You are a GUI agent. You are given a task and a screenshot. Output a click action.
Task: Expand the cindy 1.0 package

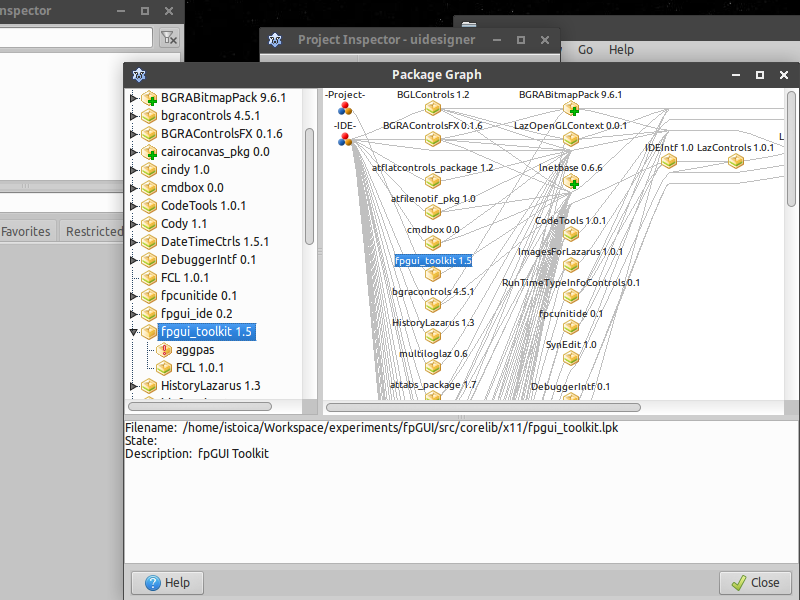click(x=133, y=169)
